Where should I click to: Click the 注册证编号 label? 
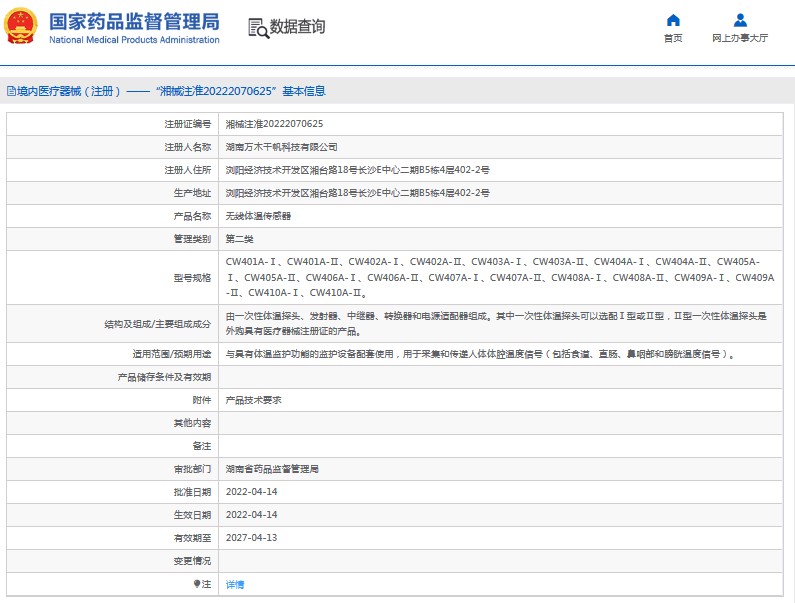click(188, 124)
